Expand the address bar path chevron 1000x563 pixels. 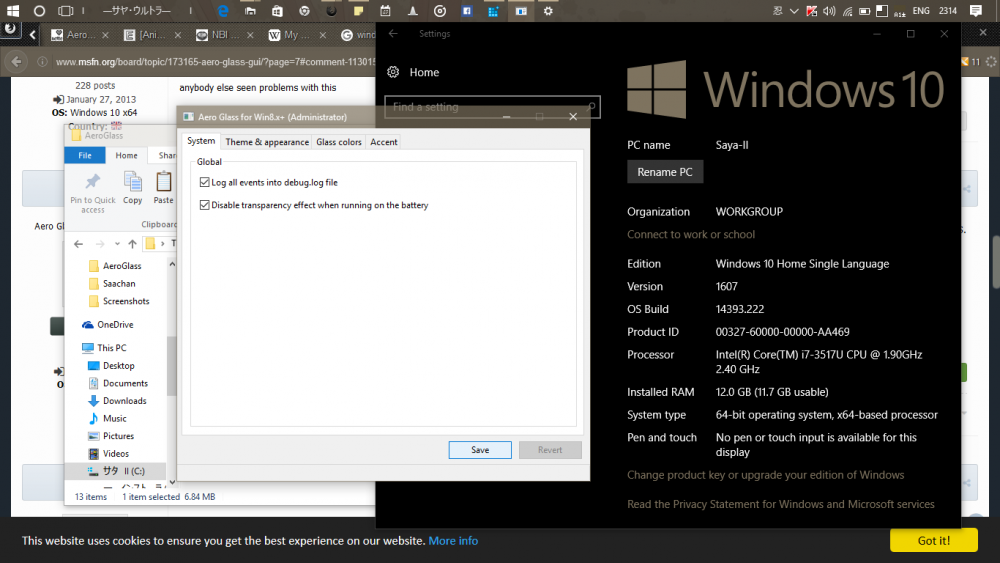tap(163, 244)
